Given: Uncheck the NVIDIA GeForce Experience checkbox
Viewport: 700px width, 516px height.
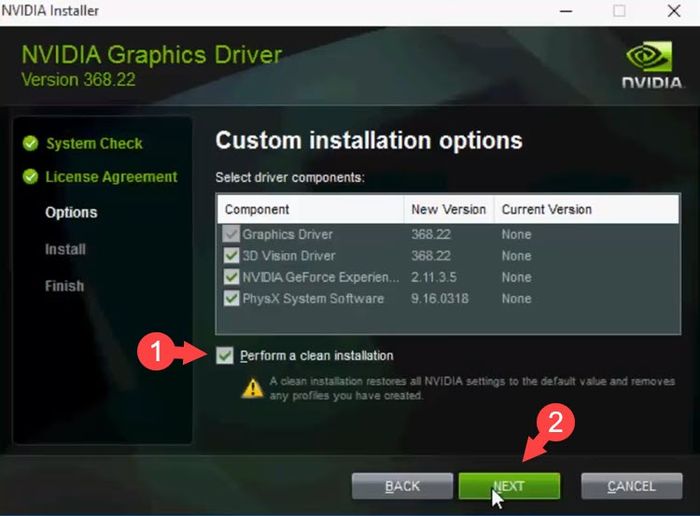Looking at the screenshot, I should point(231,277).
